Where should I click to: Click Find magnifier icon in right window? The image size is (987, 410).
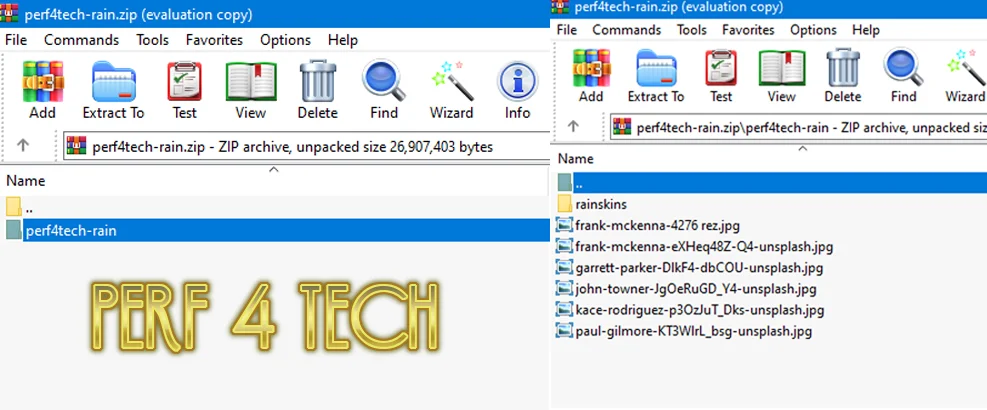pos(903,67)
